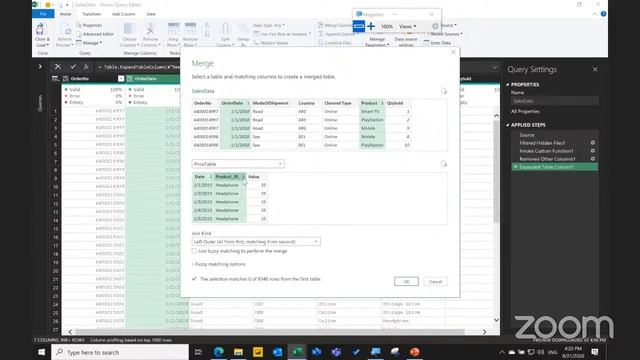Click the formula bar cancel X icon
Screen dimensions: 640x360
click(58, 67)
